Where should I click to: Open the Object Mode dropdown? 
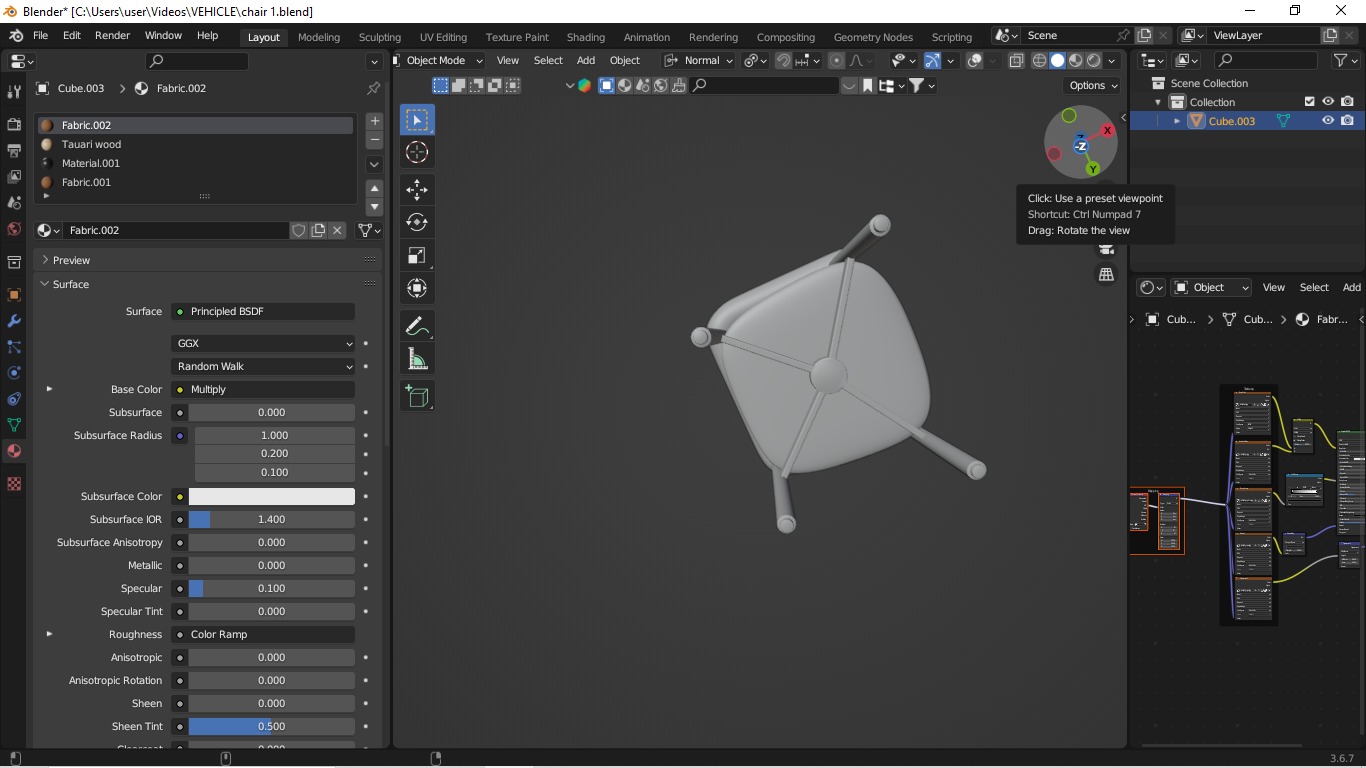(x=438, y=60)
